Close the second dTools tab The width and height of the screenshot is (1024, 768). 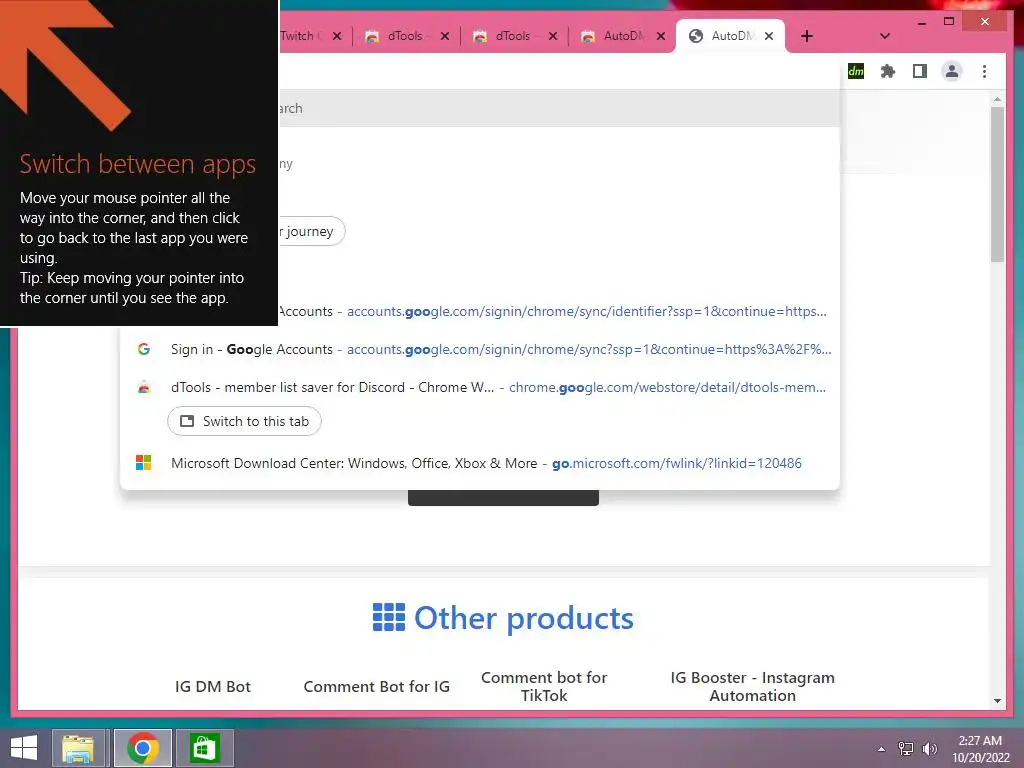pos(552,36)
